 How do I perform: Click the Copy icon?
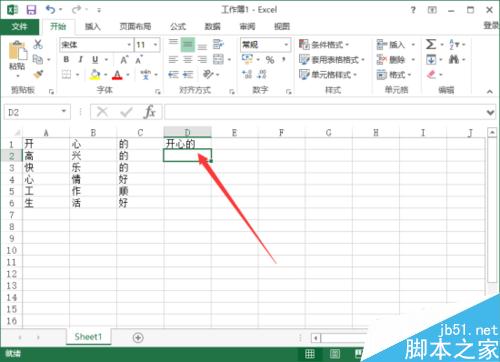click(37, 59)
